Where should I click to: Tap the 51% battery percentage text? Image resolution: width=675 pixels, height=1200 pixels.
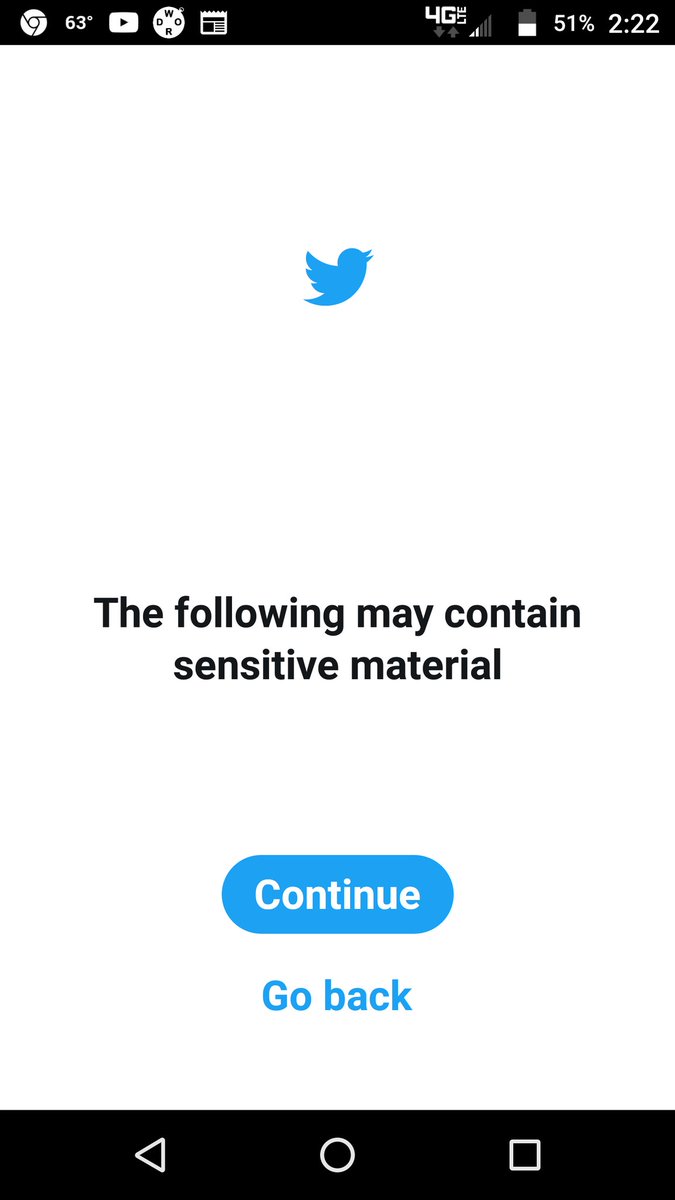pyautogui.click(x=574, y=23)
